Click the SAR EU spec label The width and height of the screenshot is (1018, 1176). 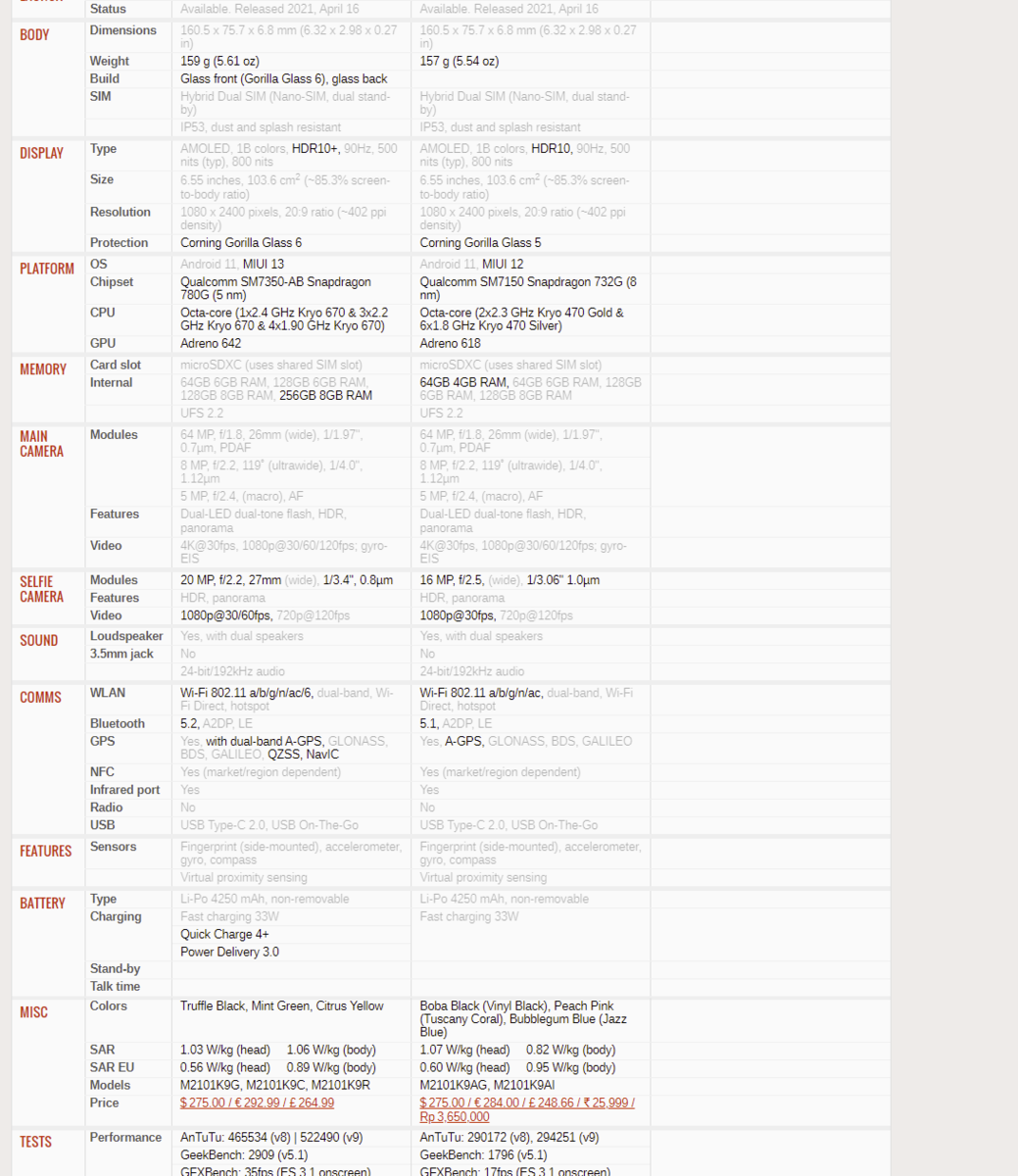tap(112, 1067)
